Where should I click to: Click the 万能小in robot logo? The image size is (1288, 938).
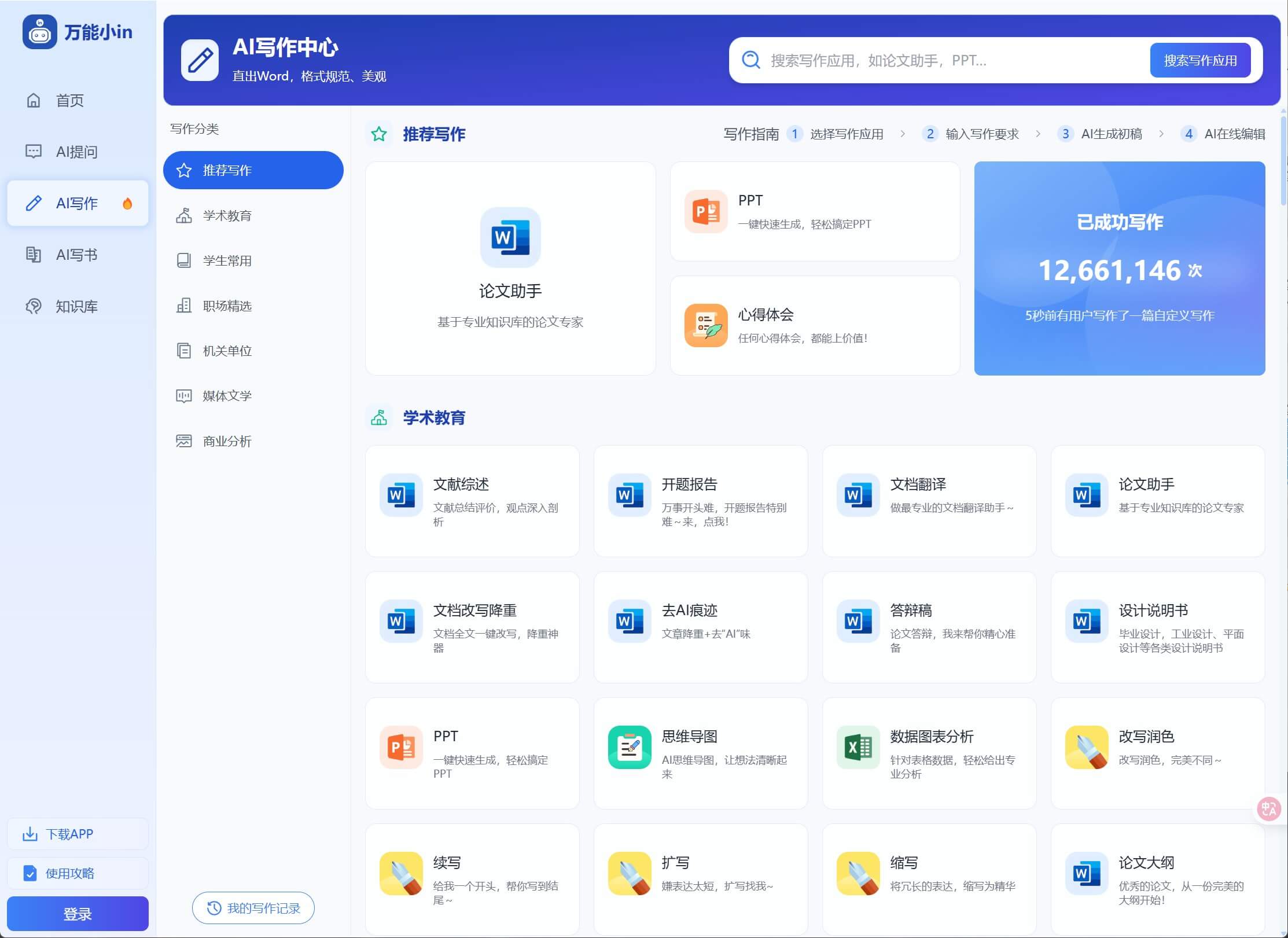[x=39, y=32]
